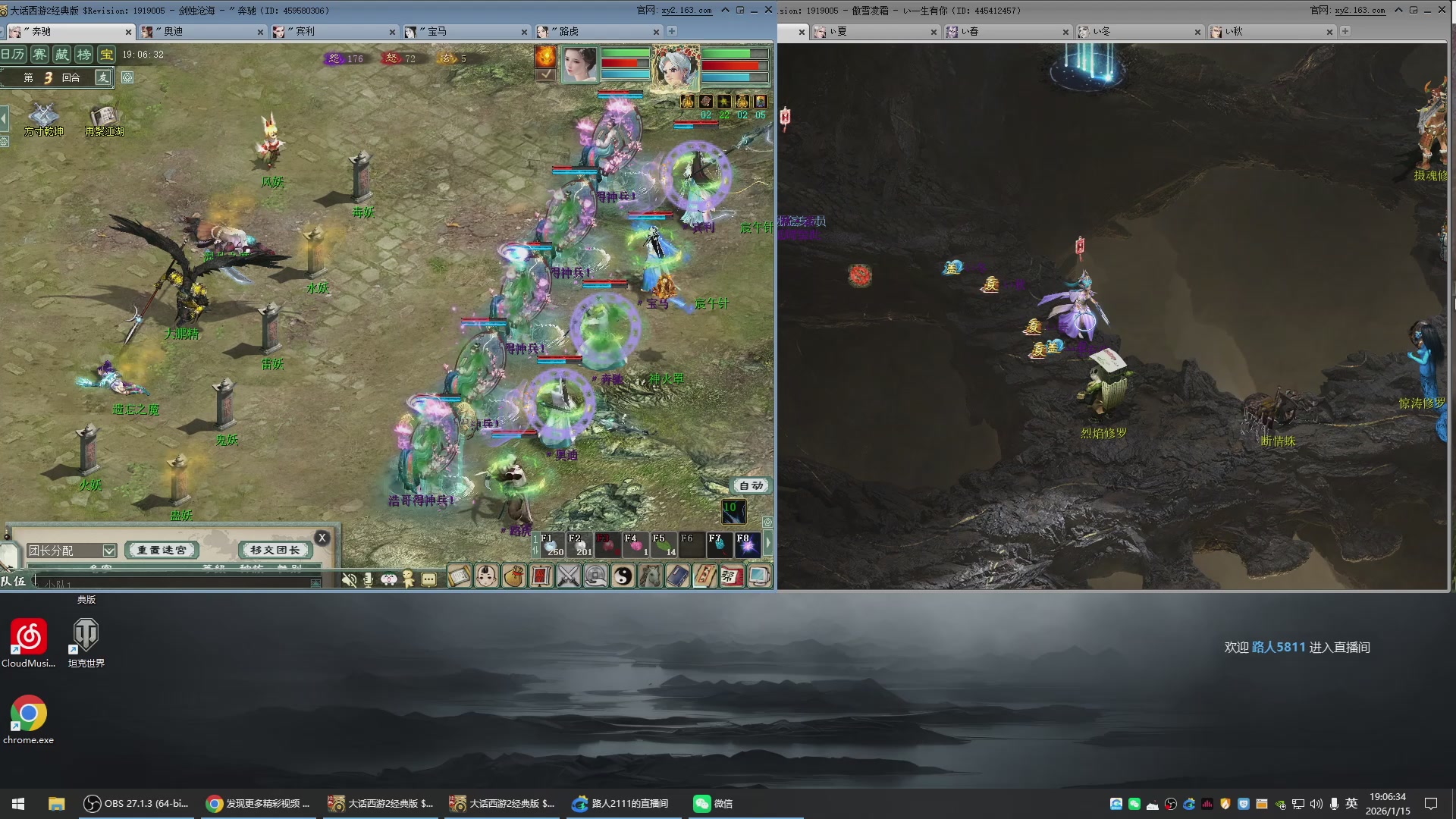Open the 方寸乾坤 crossed-swords icon
The width and height of the screenshot is (1456, 819).
[x=43, y=115]
